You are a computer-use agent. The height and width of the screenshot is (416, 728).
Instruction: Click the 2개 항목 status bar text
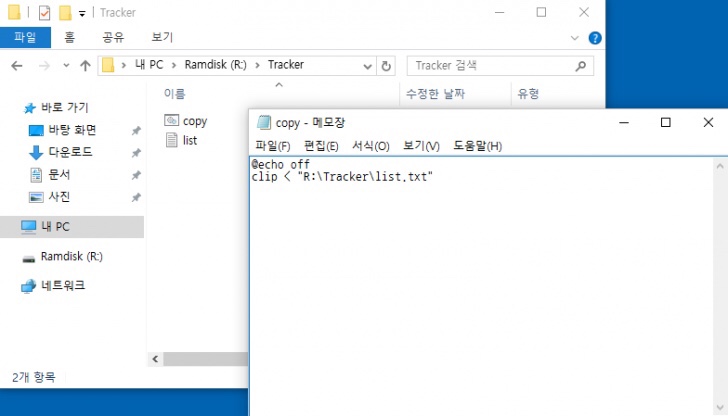pos(33,377)
